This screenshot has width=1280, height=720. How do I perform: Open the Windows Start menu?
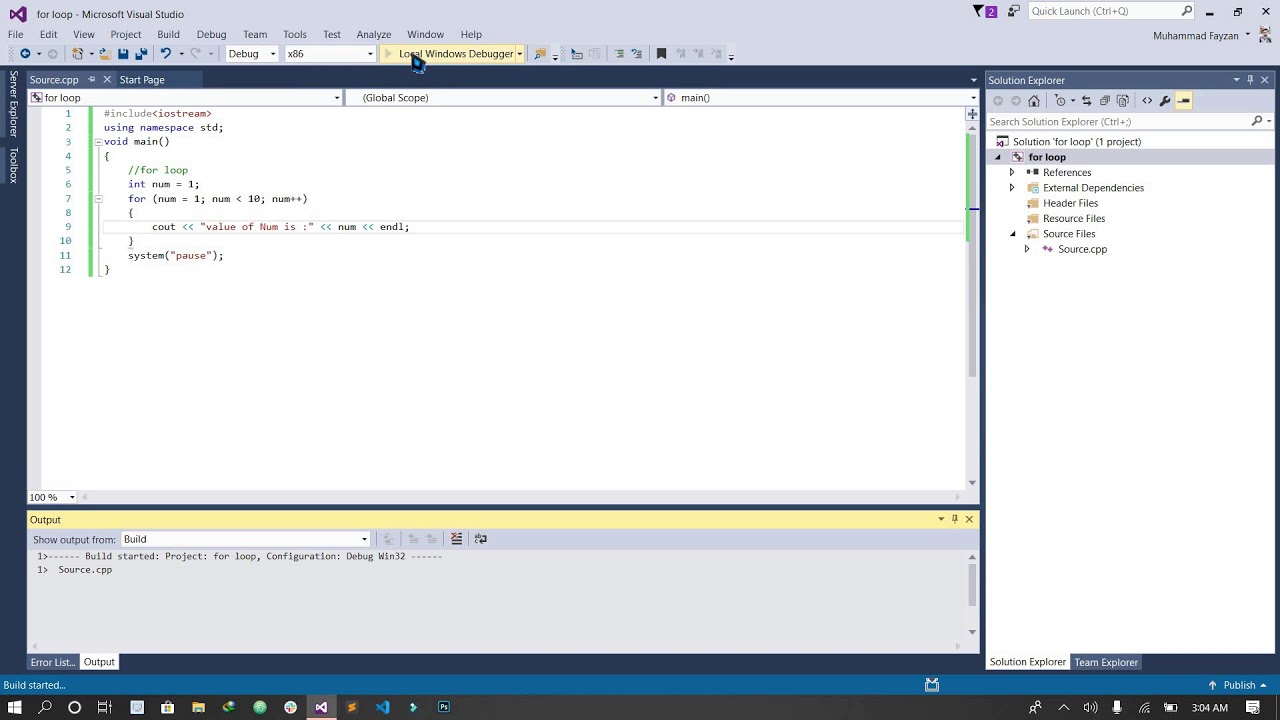coord(15,707)
